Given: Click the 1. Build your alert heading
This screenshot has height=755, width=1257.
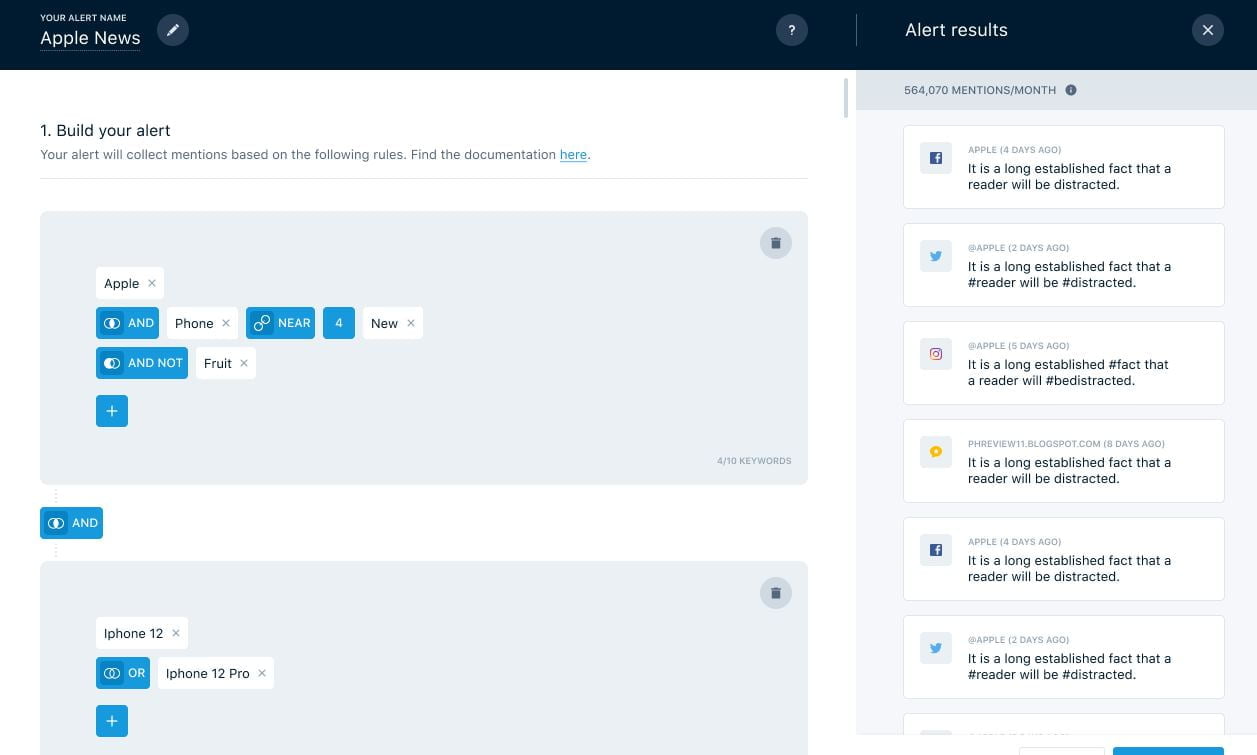Looking at the screenshot, I should click(105, 130).
